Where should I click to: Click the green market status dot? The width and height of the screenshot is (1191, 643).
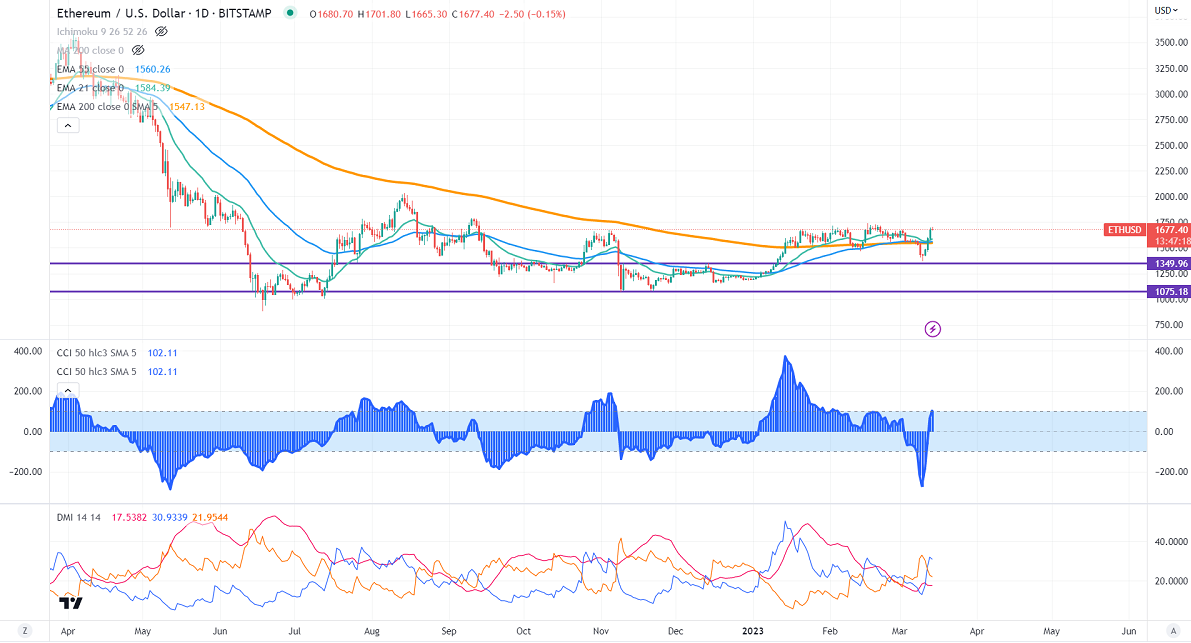(x=291, y=14)
